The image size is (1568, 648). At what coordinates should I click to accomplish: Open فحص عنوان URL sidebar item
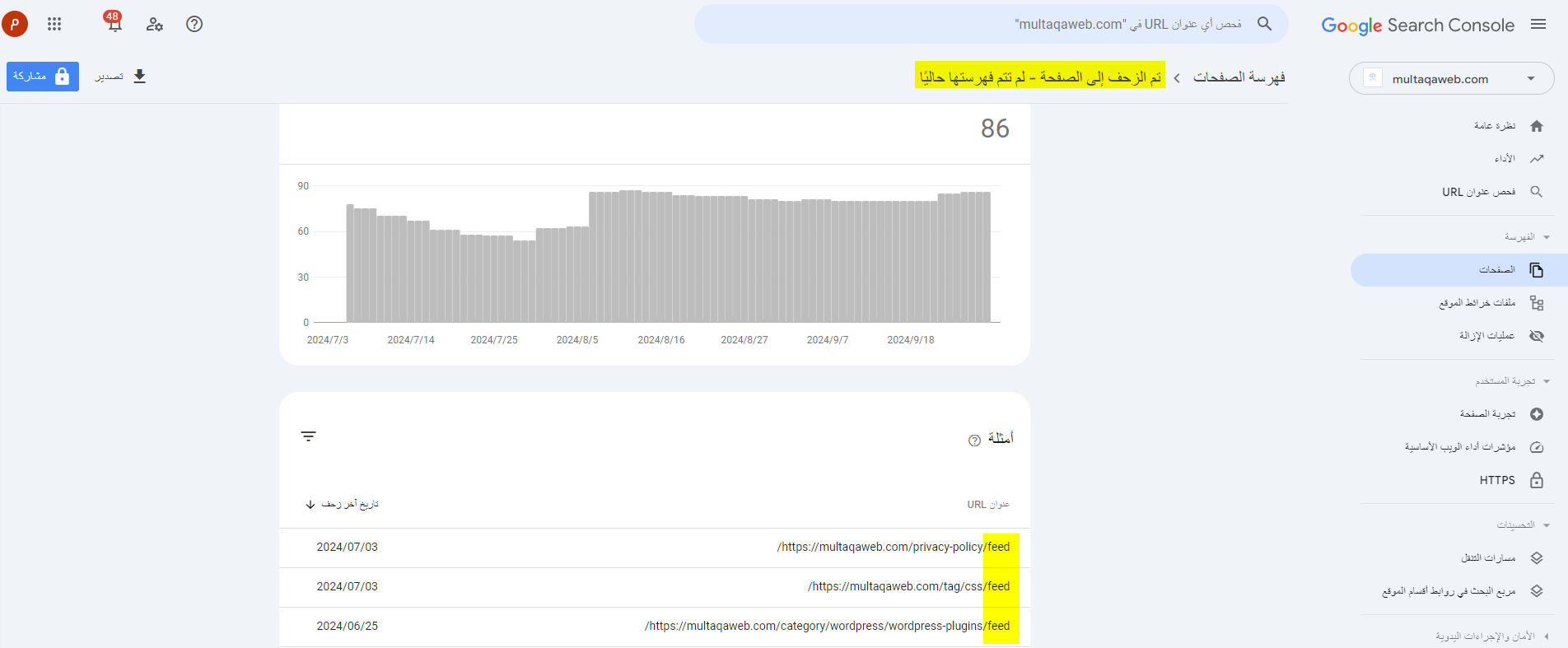click(x=1459, y=192)
